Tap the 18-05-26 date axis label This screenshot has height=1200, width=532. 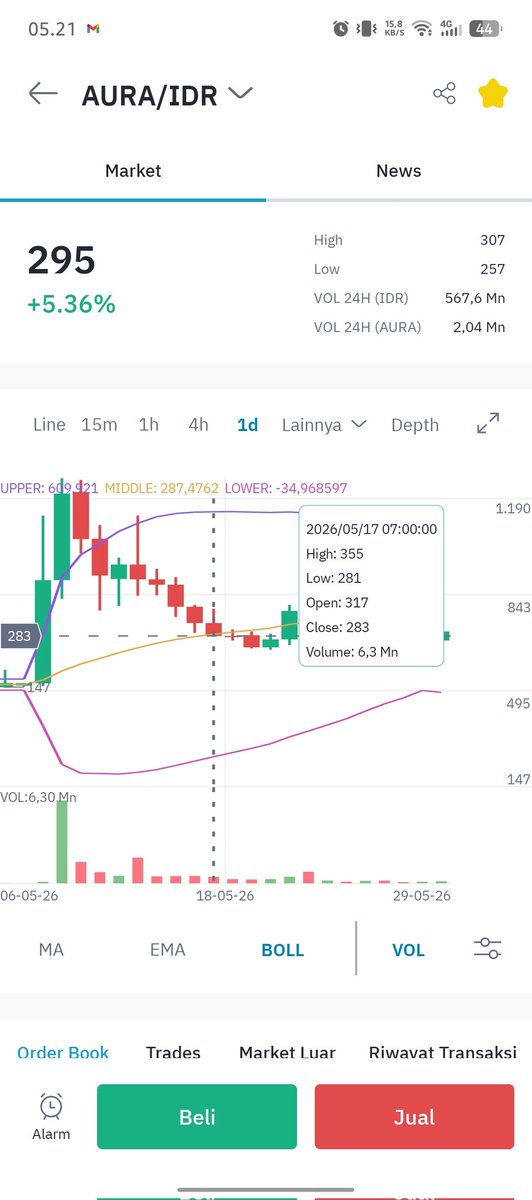pos(225,895)
